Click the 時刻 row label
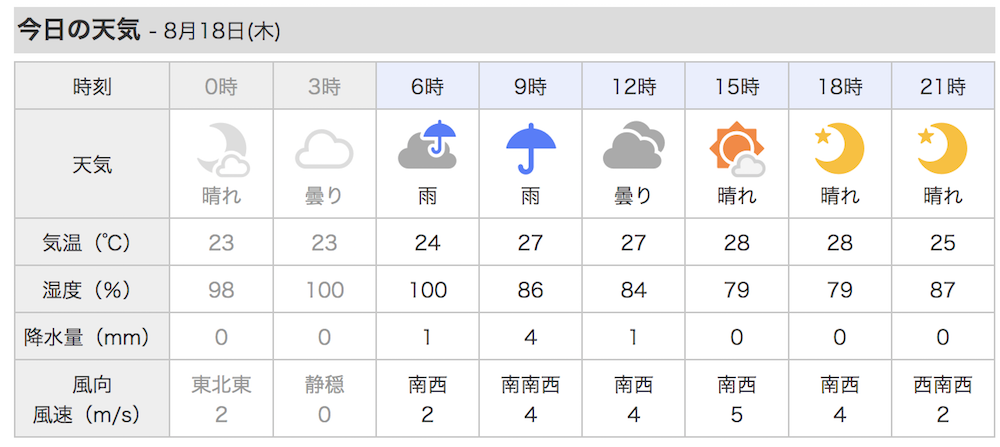Image resolution: width=1000 pixels, height=447 pixels. 92,86
